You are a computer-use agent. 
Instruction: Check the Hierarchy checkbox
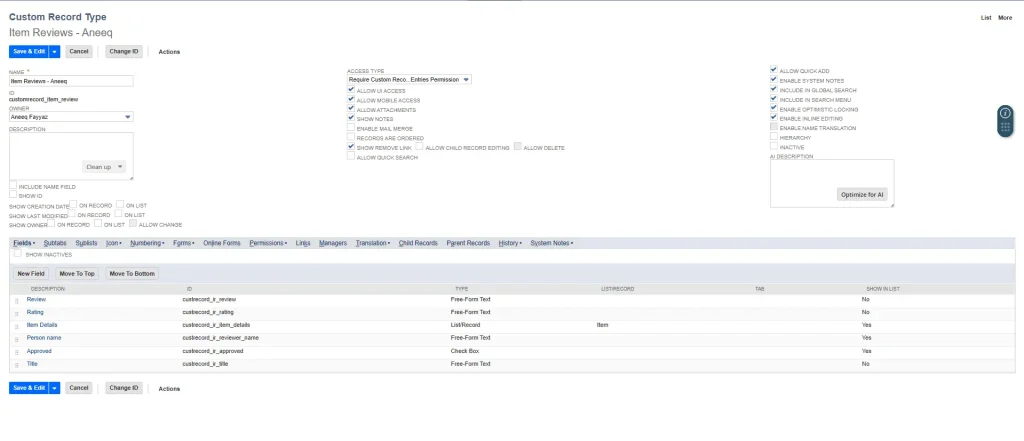pyautogui.click(x=774, y=137)
